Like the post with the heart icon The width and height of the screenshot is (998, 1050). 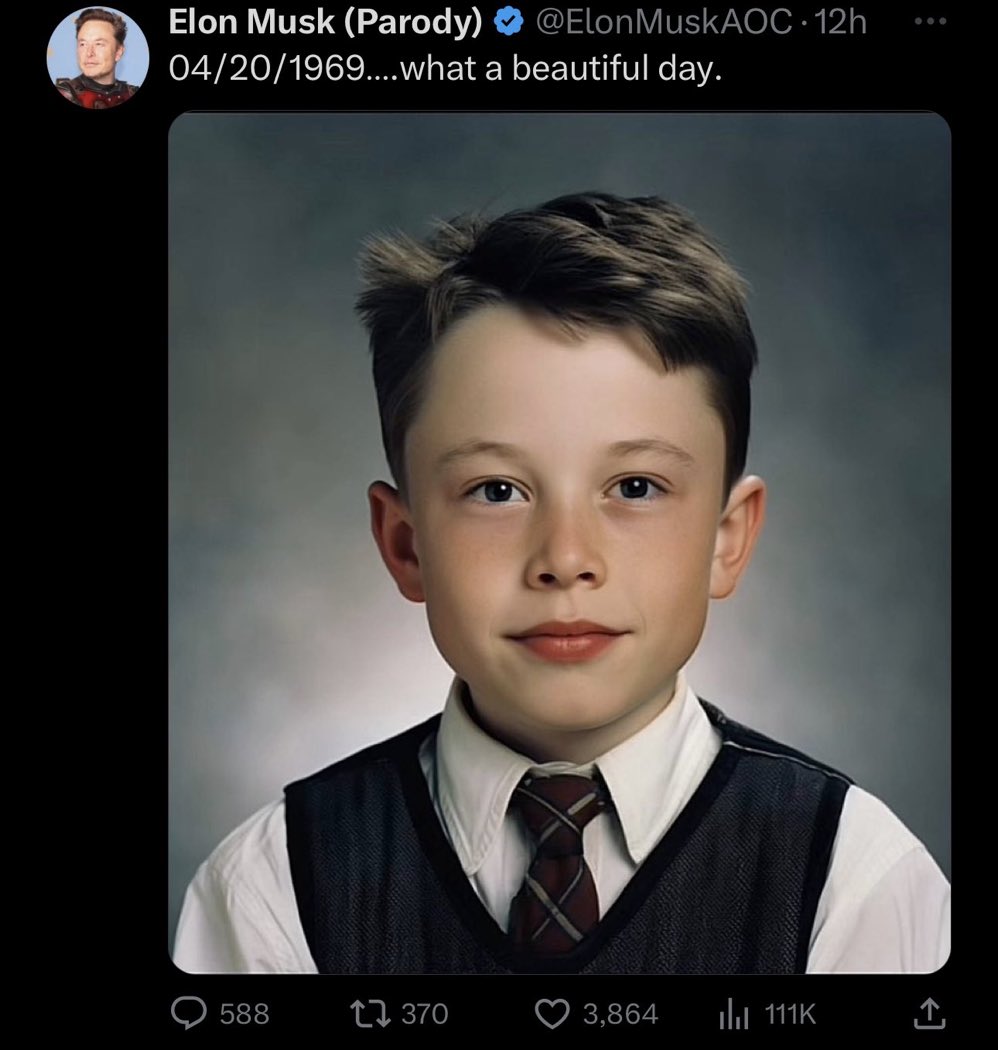[551, 1014]
